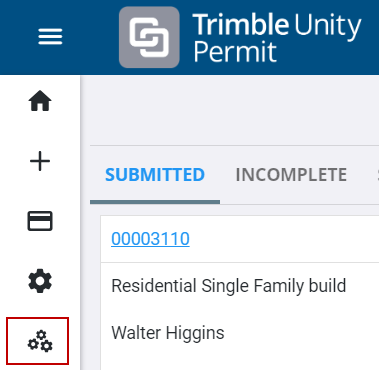The image size is (379, 370).
Task: Open payments via the credit card icon
Action: coord(40,221)
